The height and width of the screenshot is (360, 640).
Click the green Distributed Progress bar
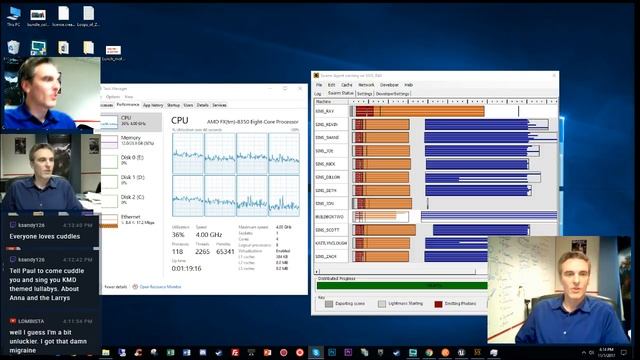[402, 286]
